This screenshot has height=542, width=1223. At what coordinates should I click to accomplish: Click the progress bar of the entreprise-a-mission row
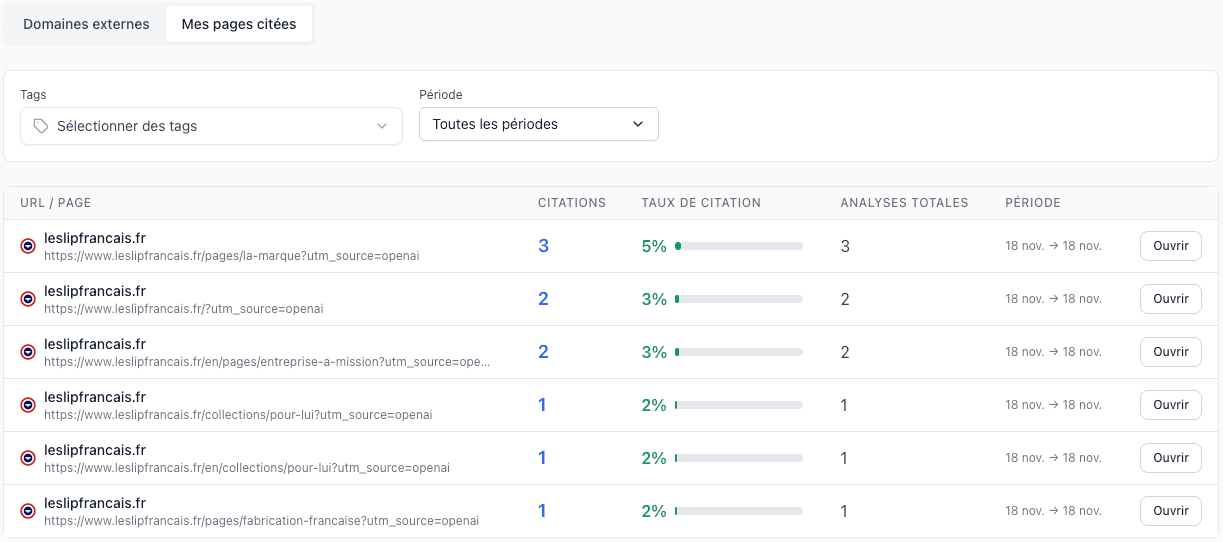point(739,352)
